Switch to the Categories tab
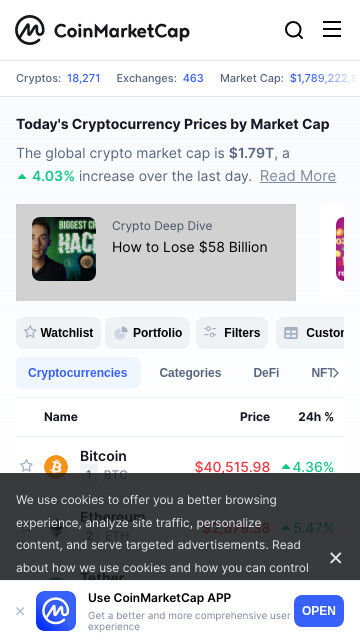 pos(190,373)
